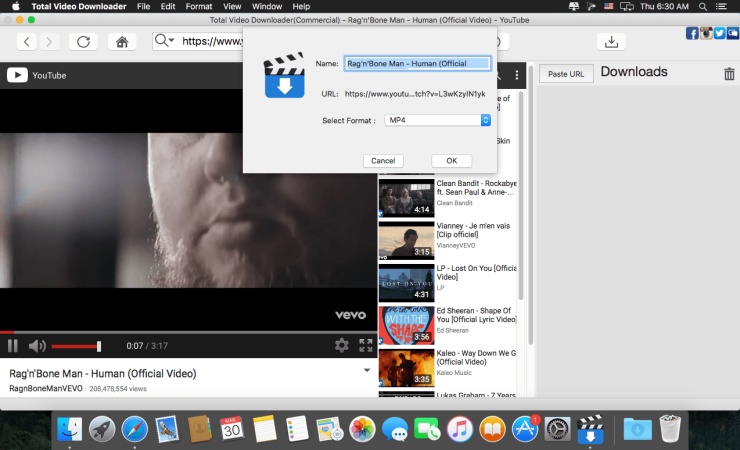Click the page scrollbar beside related videos
Screen dimensions: 740x450
click(521, 196)
